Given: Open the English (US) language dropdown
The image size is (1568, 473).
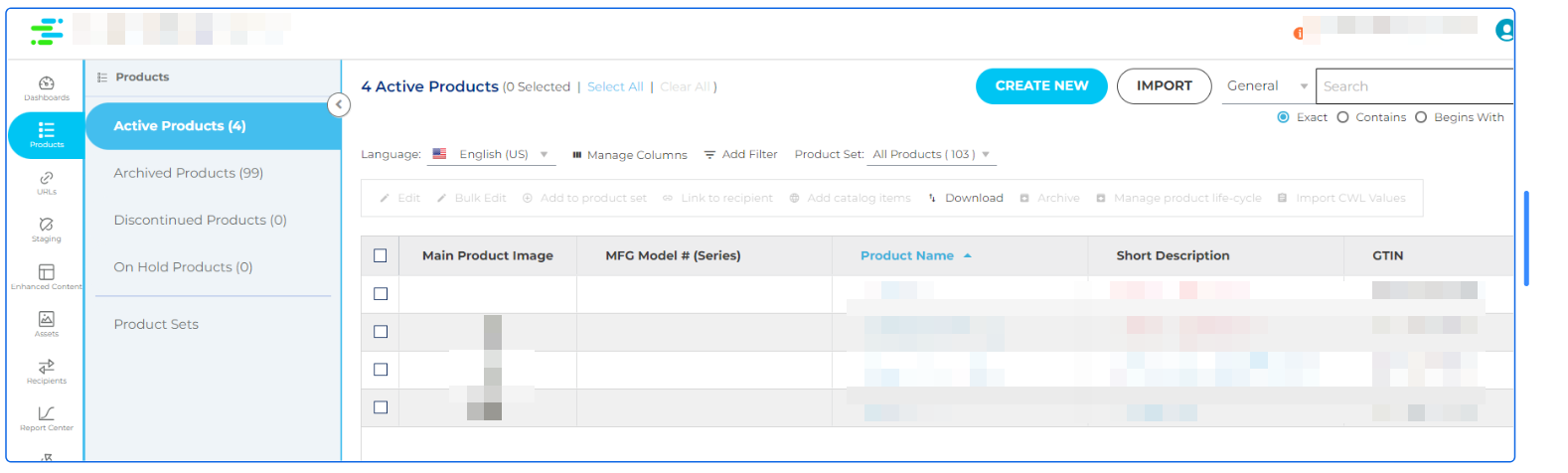Looking at the screenshot, I should (493, 155).
